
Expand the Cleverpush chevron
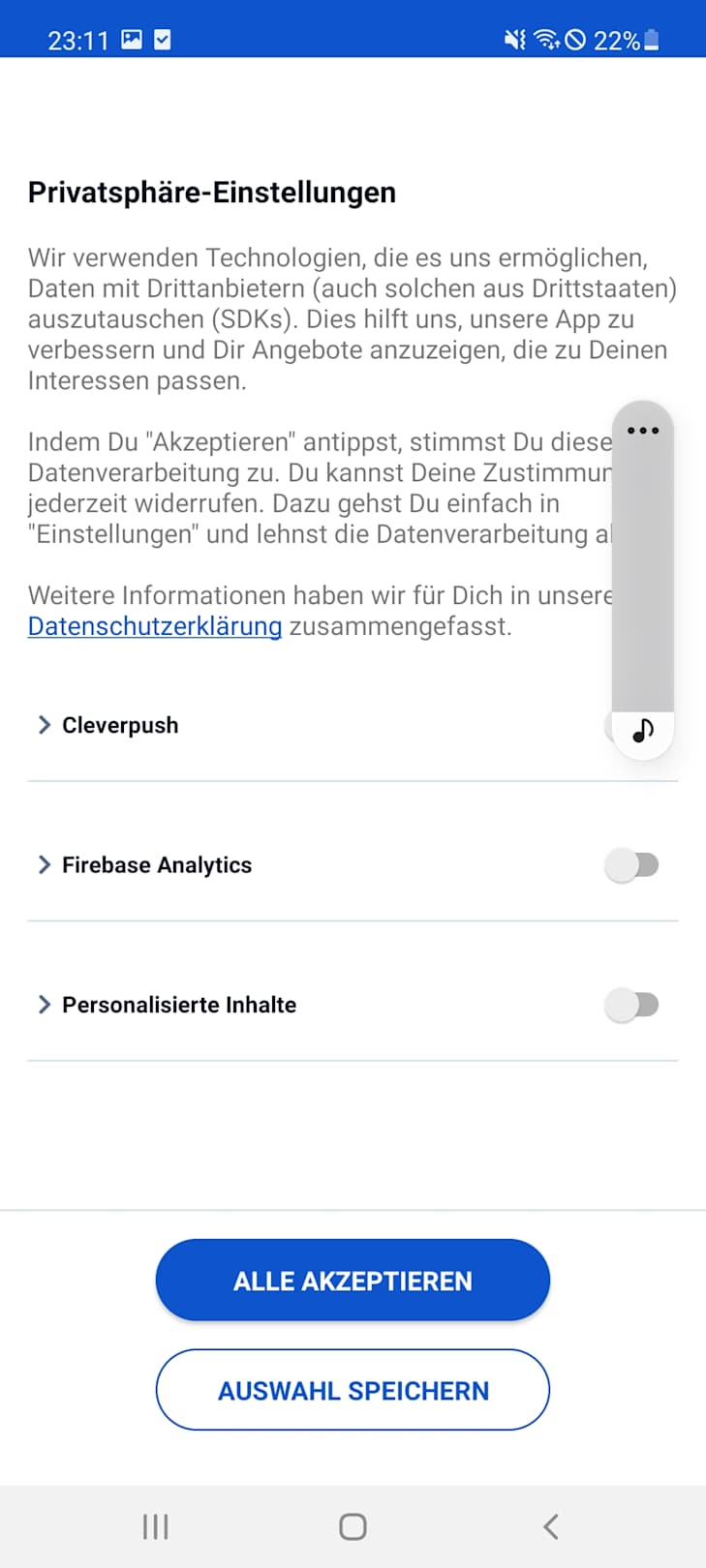tap(44, 725)
